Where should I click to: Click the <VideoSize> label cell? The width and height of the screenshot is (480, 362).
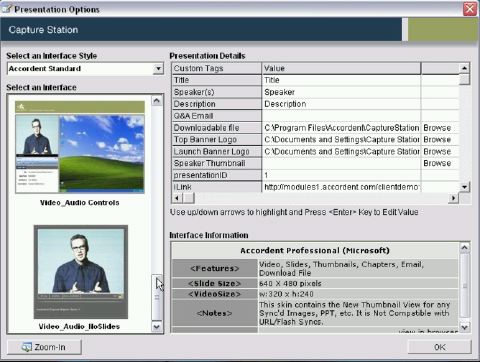215,294
